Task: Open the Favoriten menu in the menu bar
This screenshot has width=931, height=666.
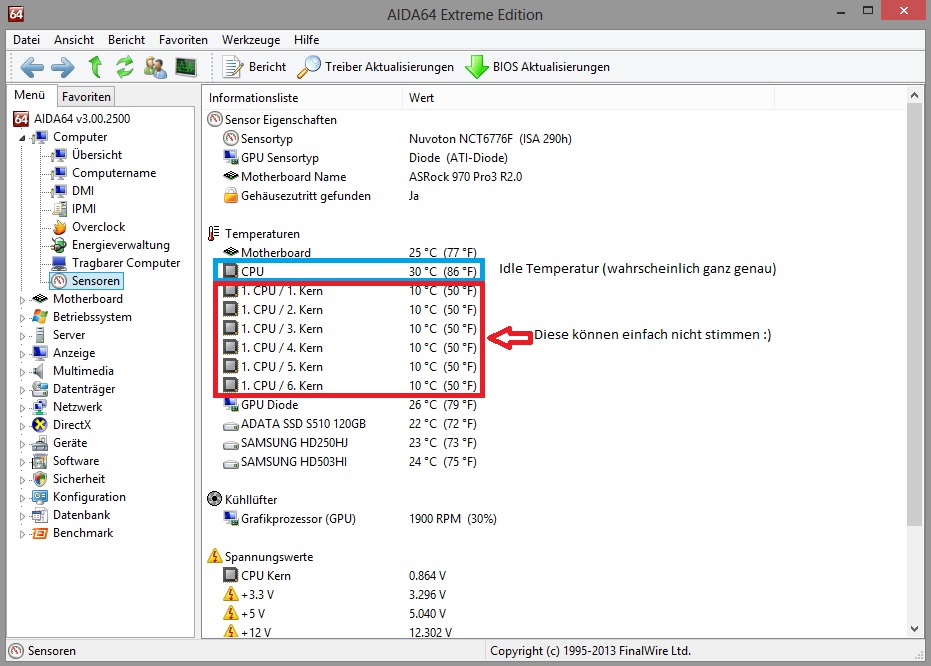Action: coord(183,40)
